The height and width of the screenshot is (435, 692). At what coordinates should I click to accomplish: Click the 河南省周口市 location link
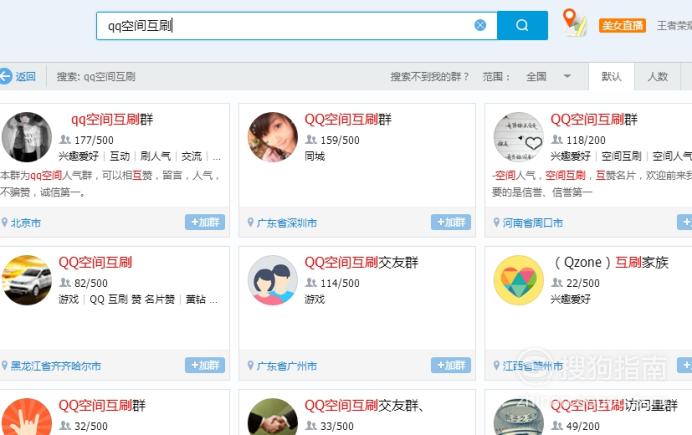click(x=533, y=223)
